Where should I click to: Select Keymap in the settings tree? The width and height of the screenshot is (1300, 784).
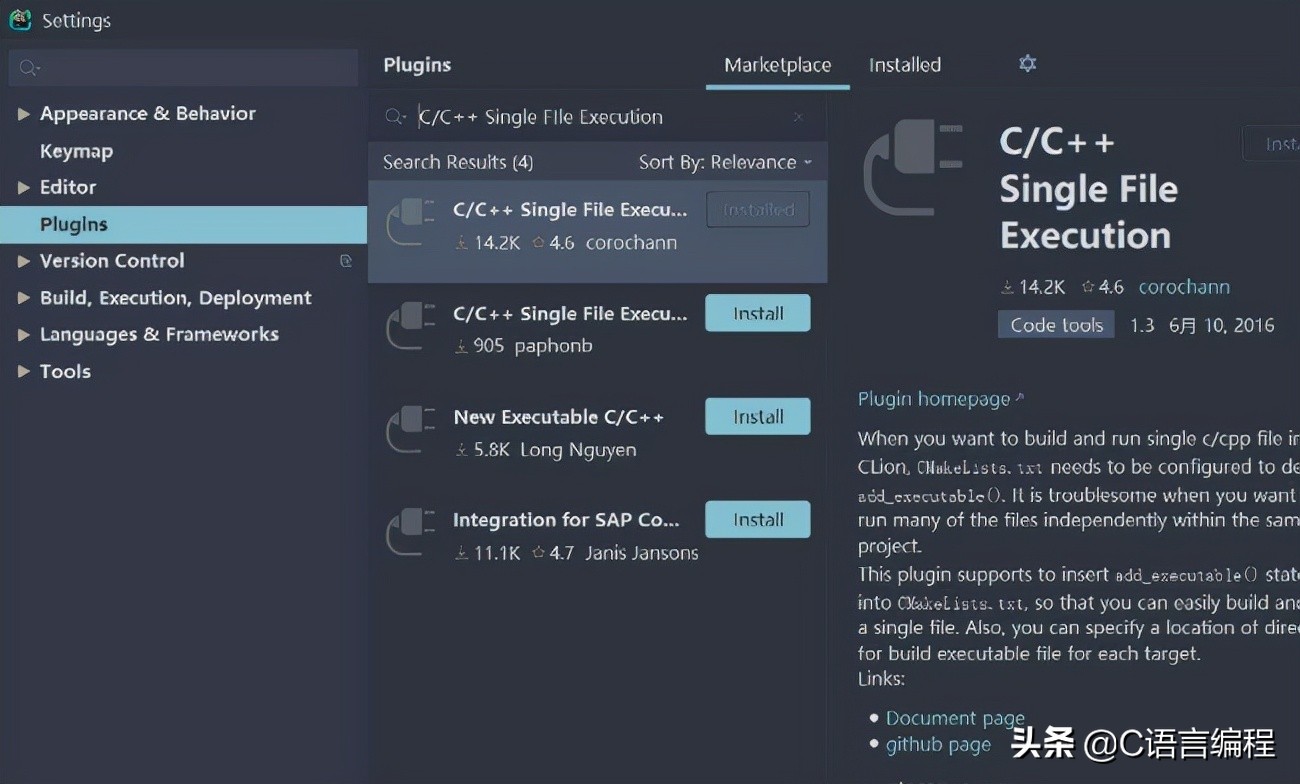coord(76,151)
